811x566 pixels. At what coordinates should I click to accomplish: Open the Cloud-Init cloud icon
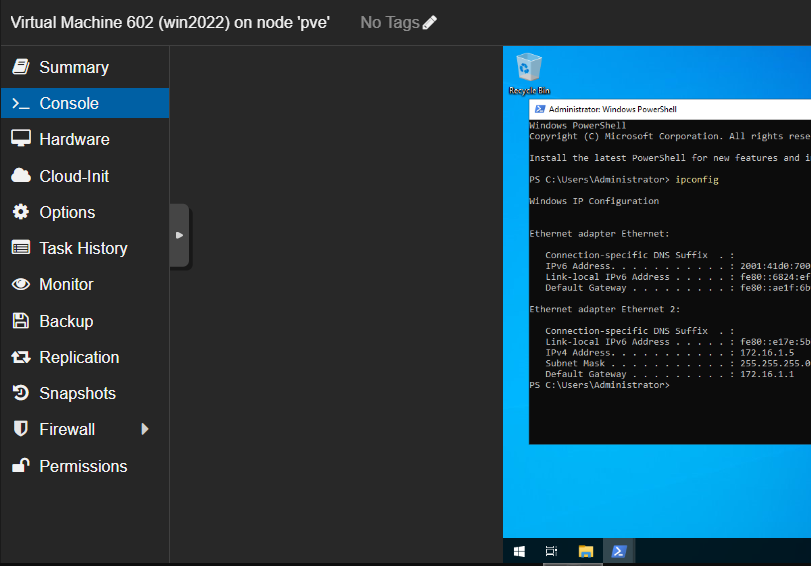[x=21, y=175]
